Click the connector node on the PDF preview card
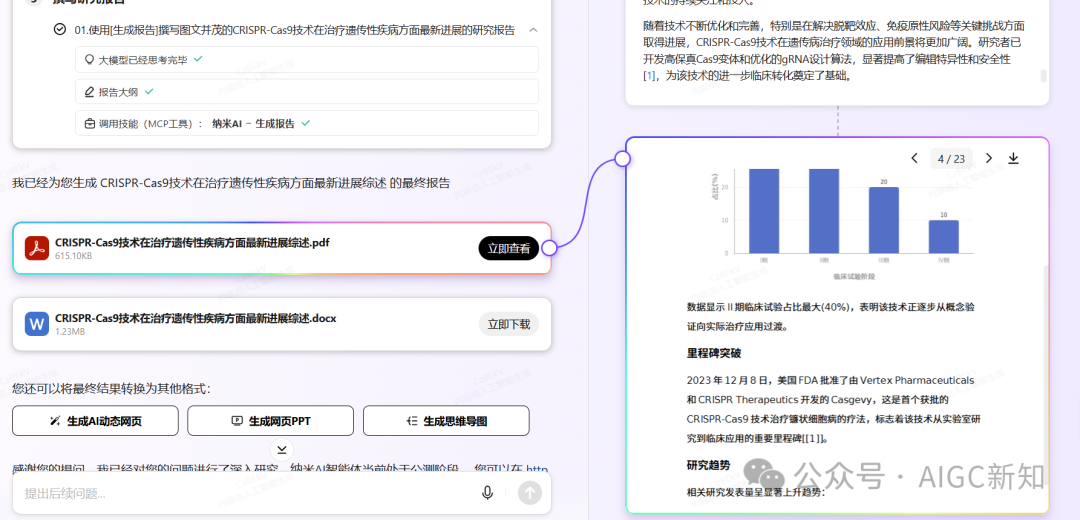 click(622, 159)
